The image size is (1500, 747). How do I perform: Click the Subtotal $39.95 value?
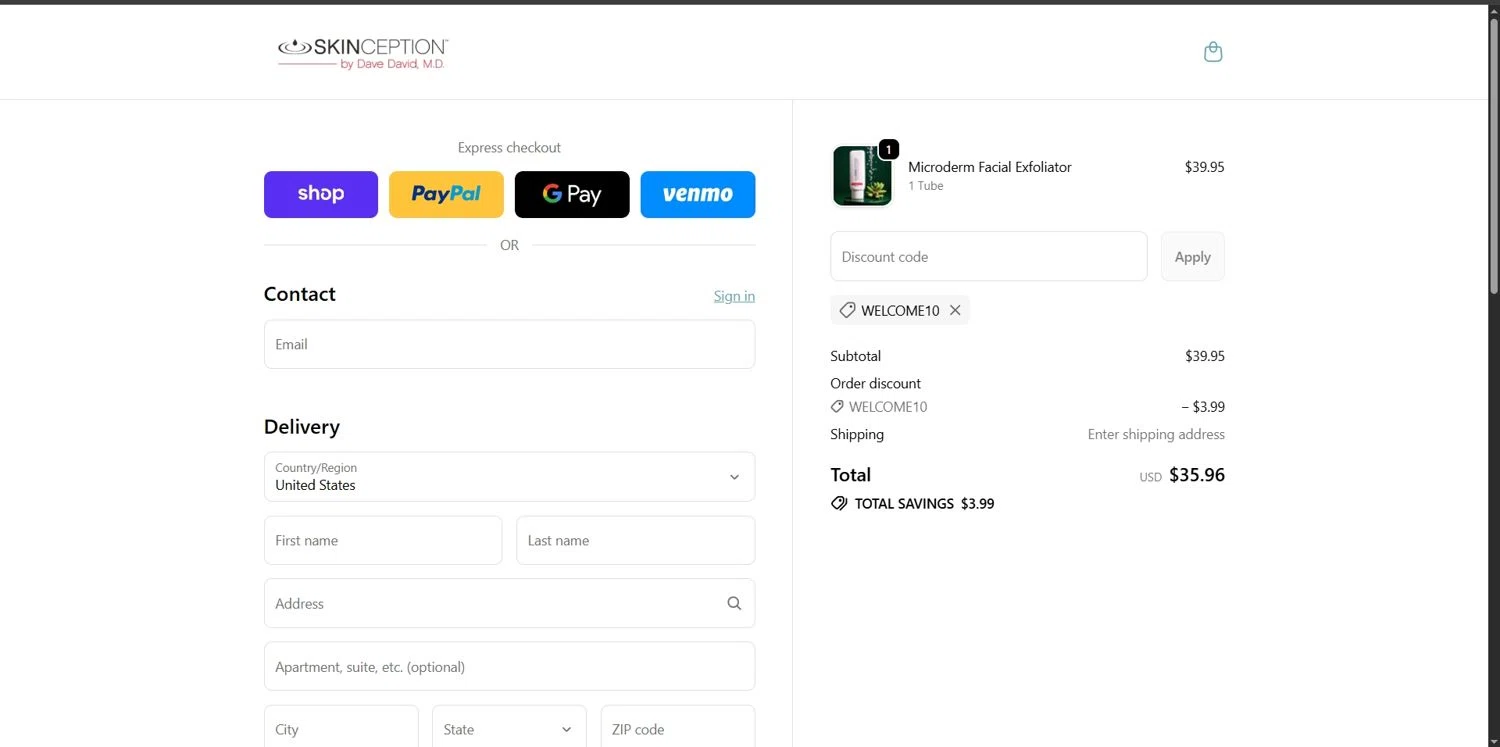coord(1205,356)
